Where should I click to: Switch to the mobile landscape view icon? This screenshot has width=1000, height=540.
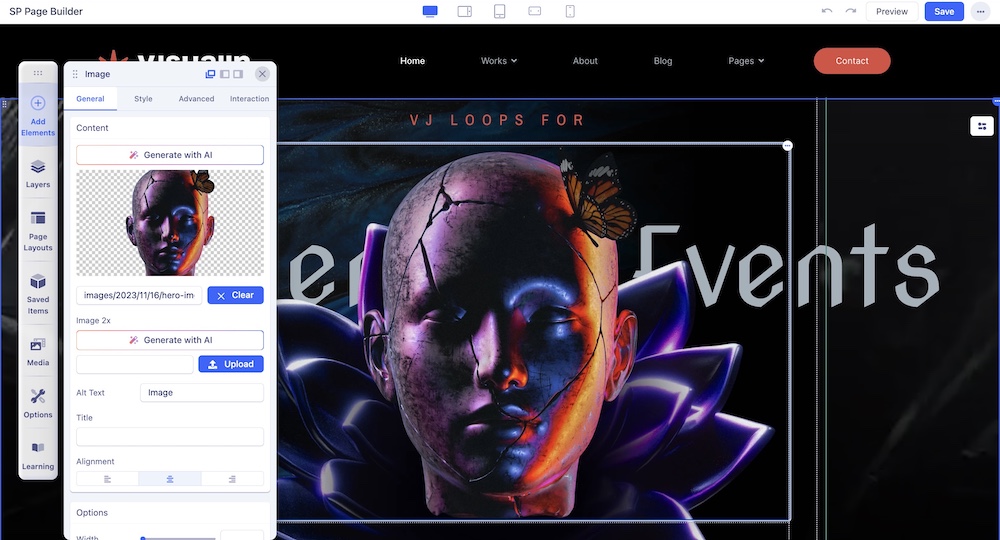point(535,11)
